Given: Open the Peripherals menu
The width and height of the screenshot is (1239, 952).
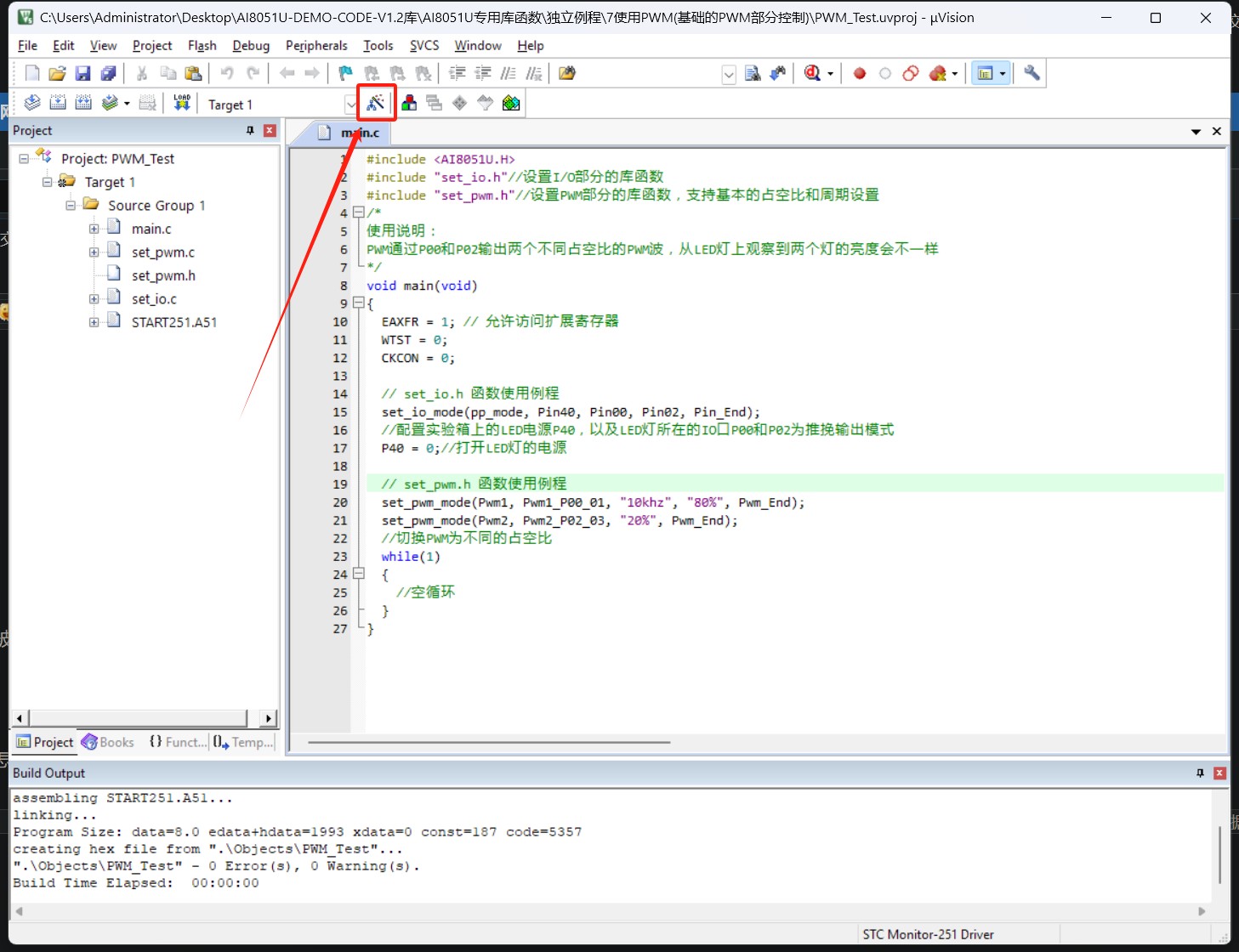Looking at the screenshot, I should [316, 46].
